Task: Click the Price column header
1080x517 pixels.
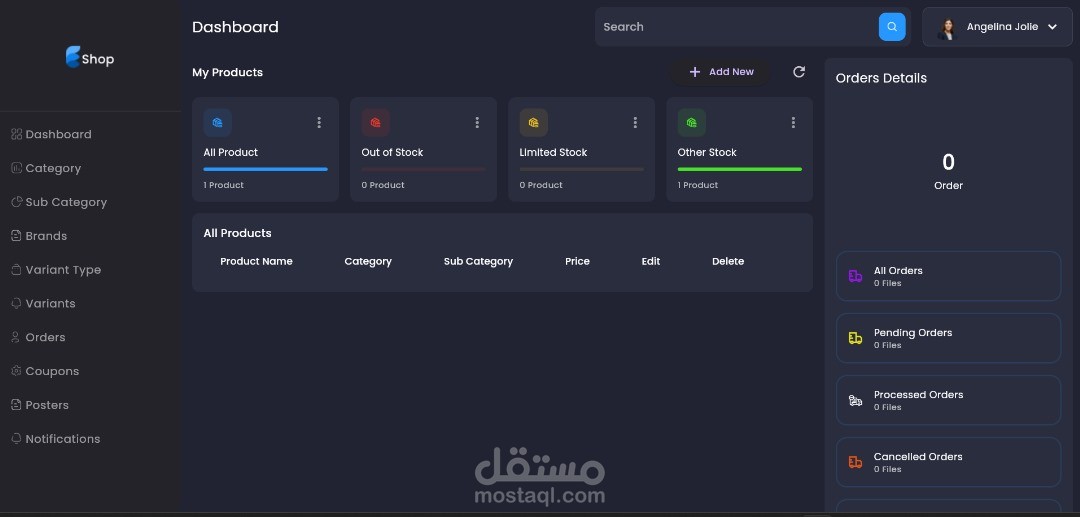Action: [x=577, y=261]
